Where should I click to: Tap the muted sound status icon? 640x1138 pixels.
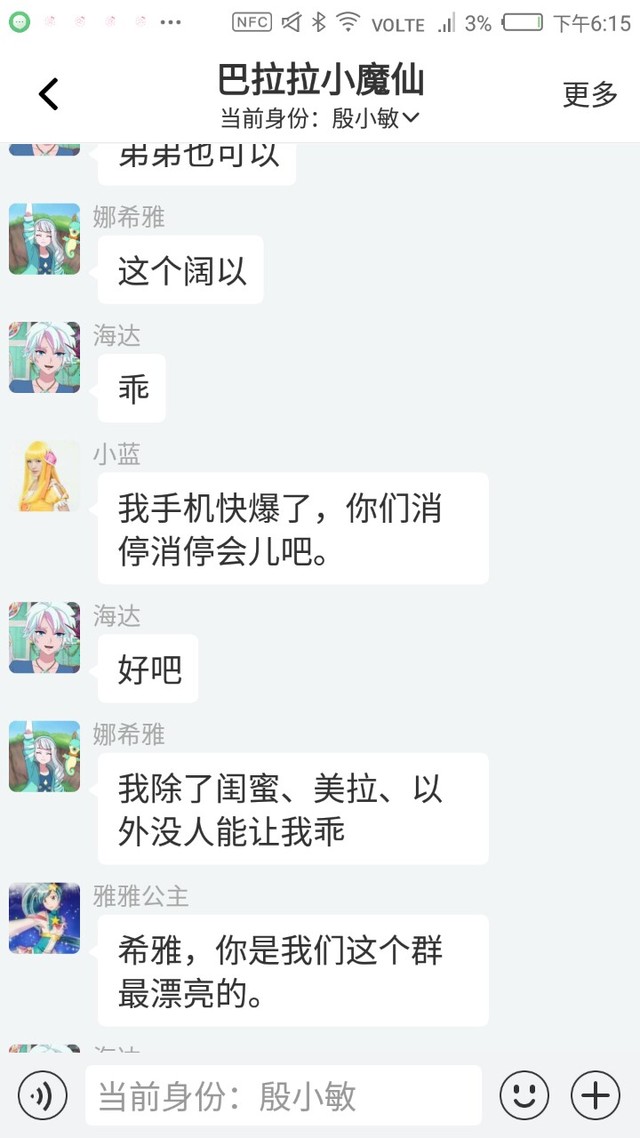coord(291,22)
